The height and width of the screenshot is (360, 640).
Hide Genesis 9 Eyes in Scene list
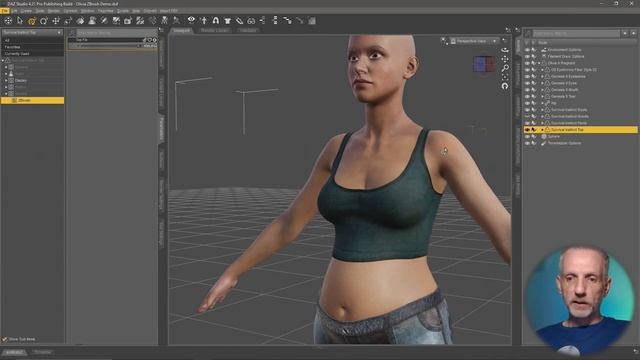(x=527, y=83)
